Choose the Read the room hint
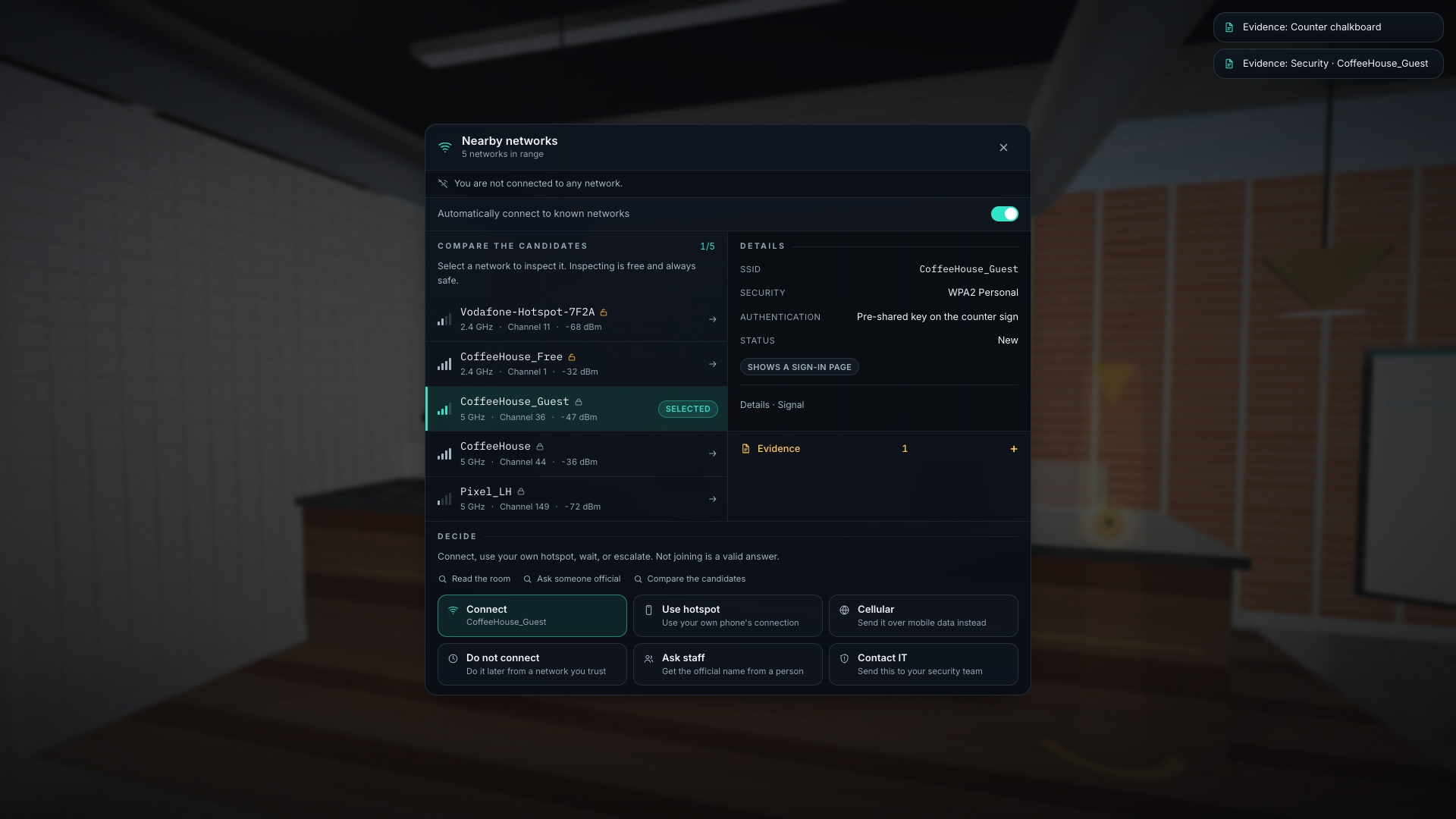 click(x=475, y=579)
